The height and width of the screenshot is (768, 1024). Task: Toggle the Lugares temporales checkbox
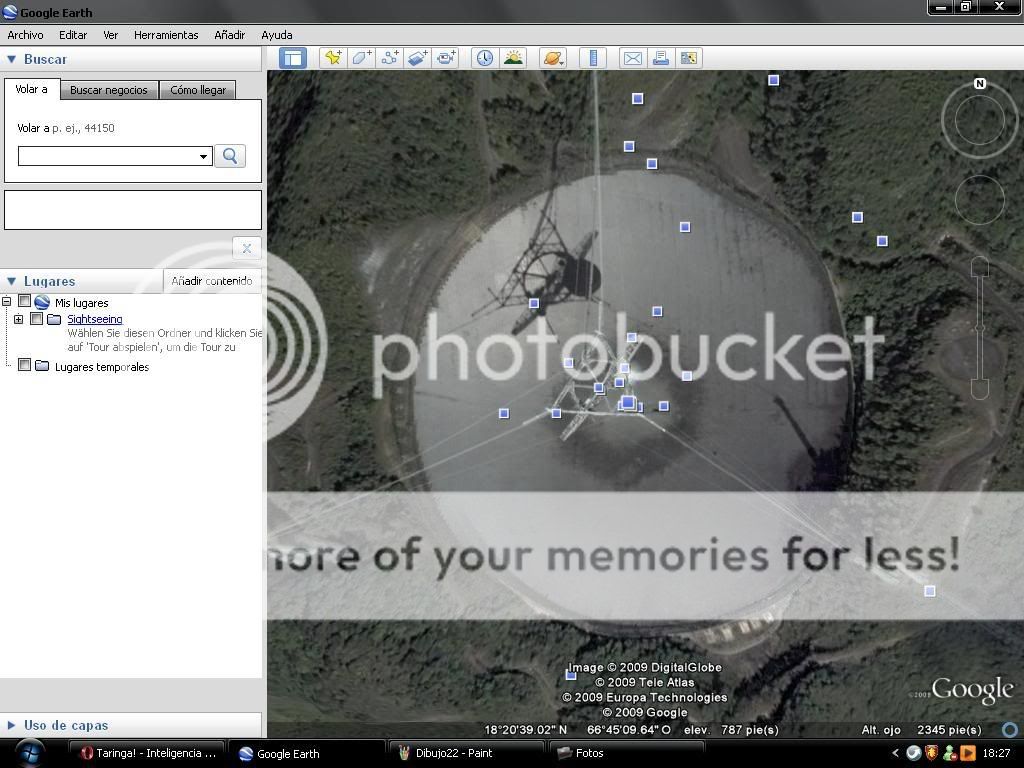(25, 365)
